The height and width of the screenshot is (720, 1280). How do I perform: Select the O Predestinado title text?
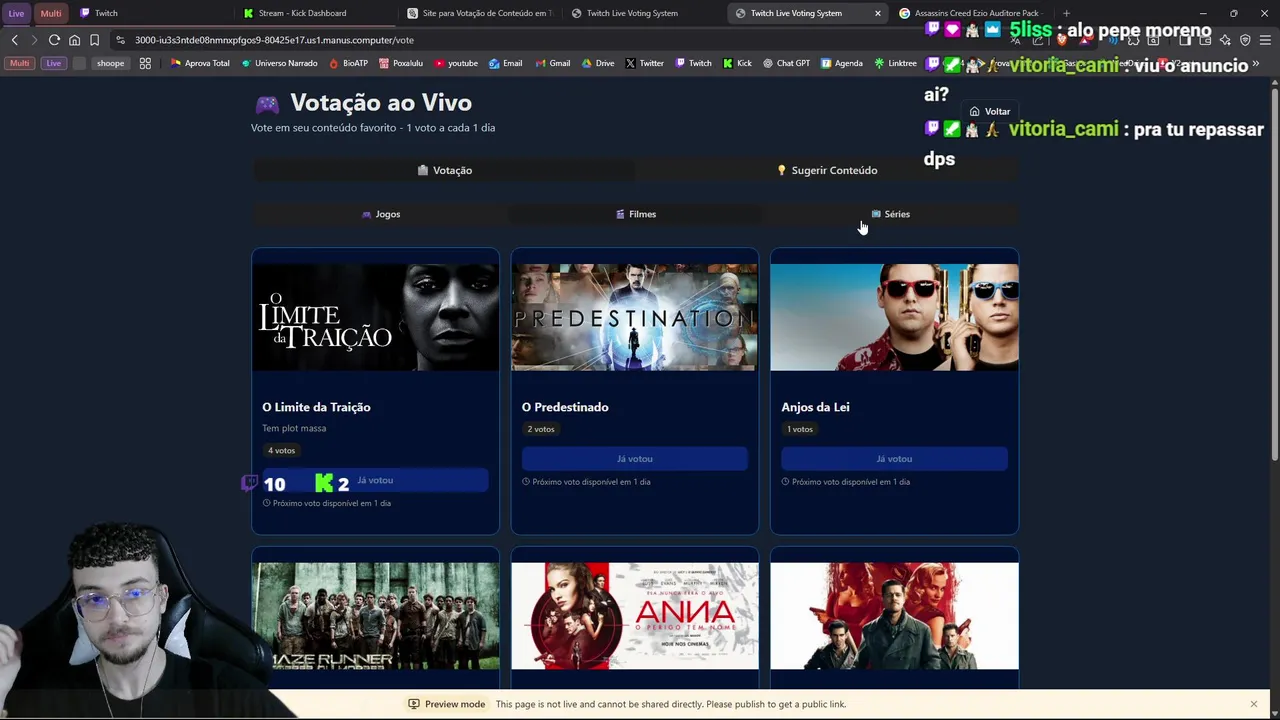click(x=565, y=407)
